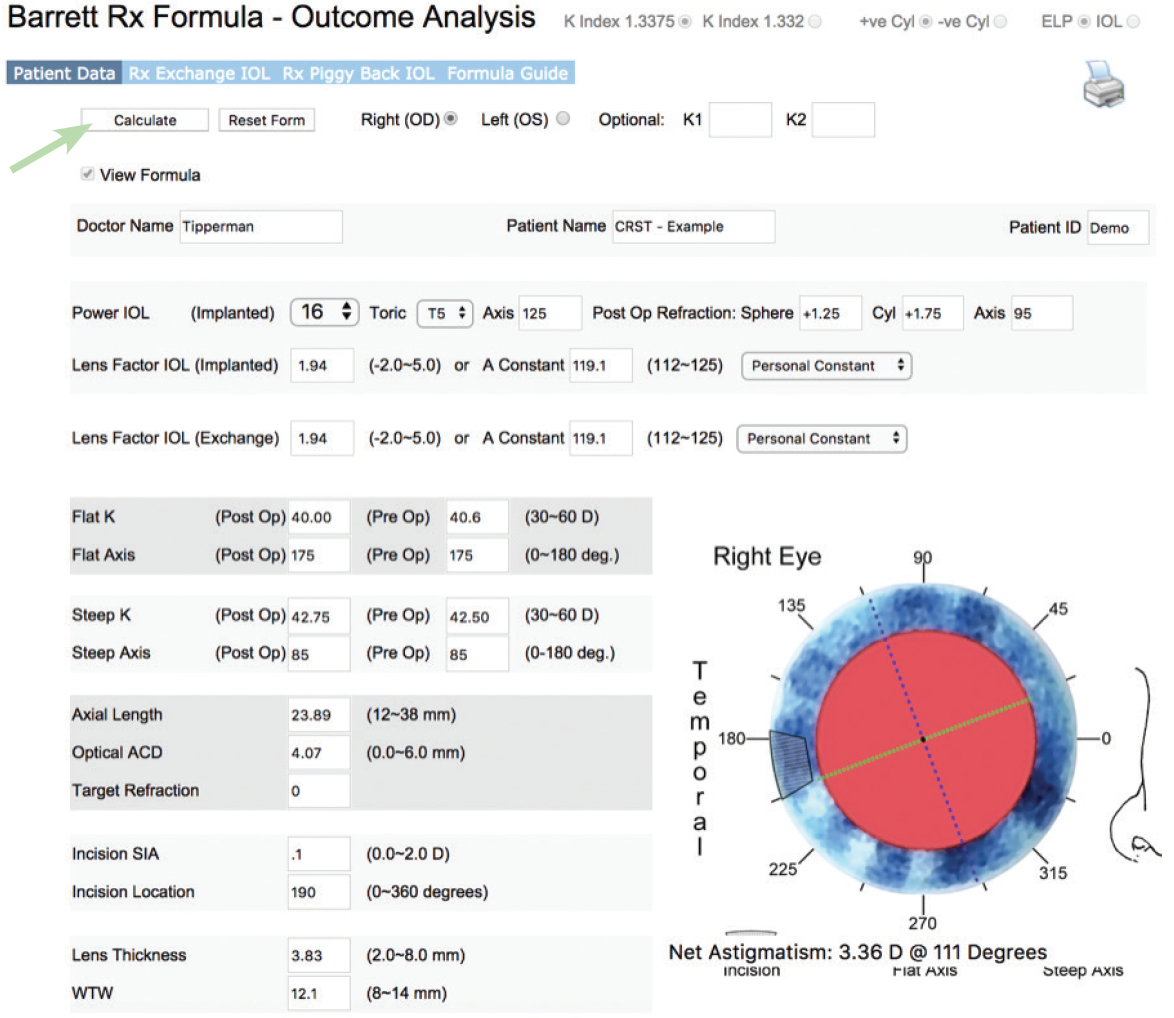
Task: Select the IOL radio button
Action: [x=1132, y=22]
